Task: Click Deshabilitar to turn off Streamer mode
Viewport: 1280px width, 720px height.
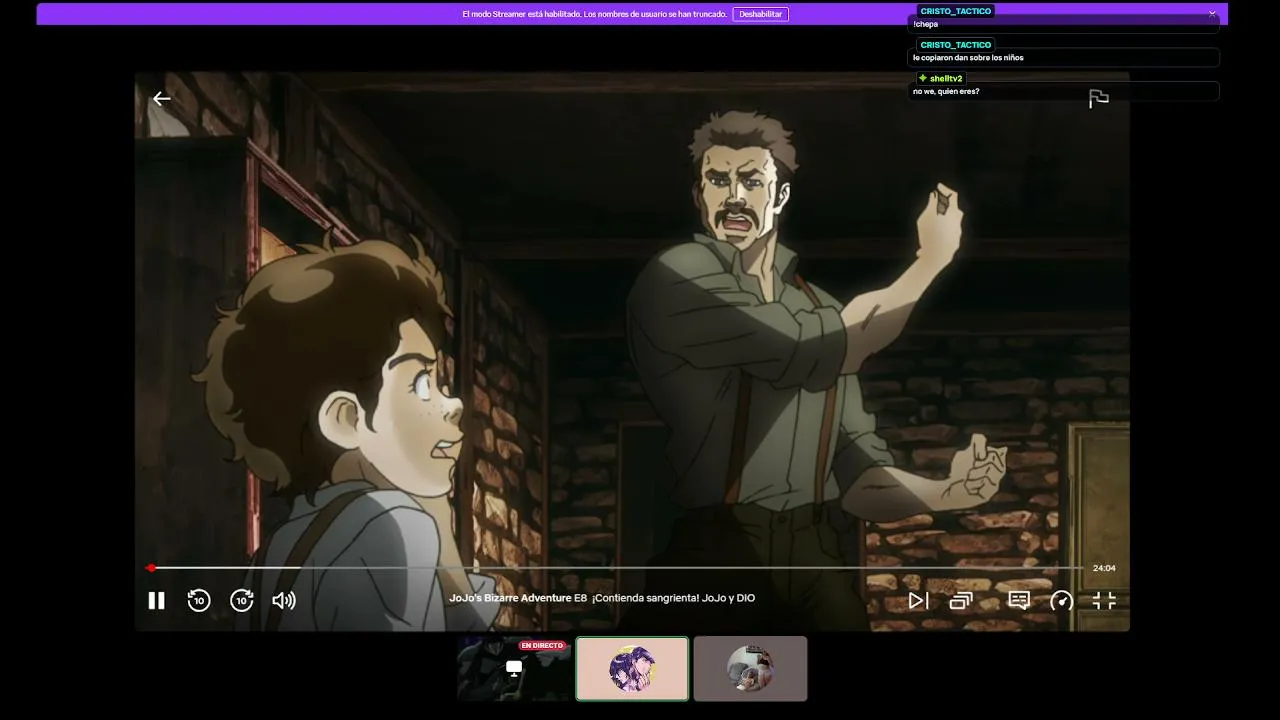Action: click(761, 14)
